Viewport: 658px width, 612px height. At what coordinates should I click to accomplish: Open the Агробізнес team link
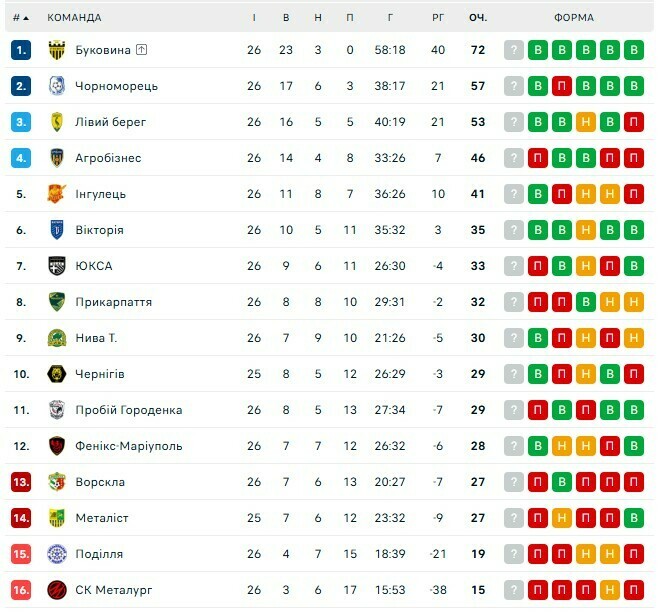point(108,158)
